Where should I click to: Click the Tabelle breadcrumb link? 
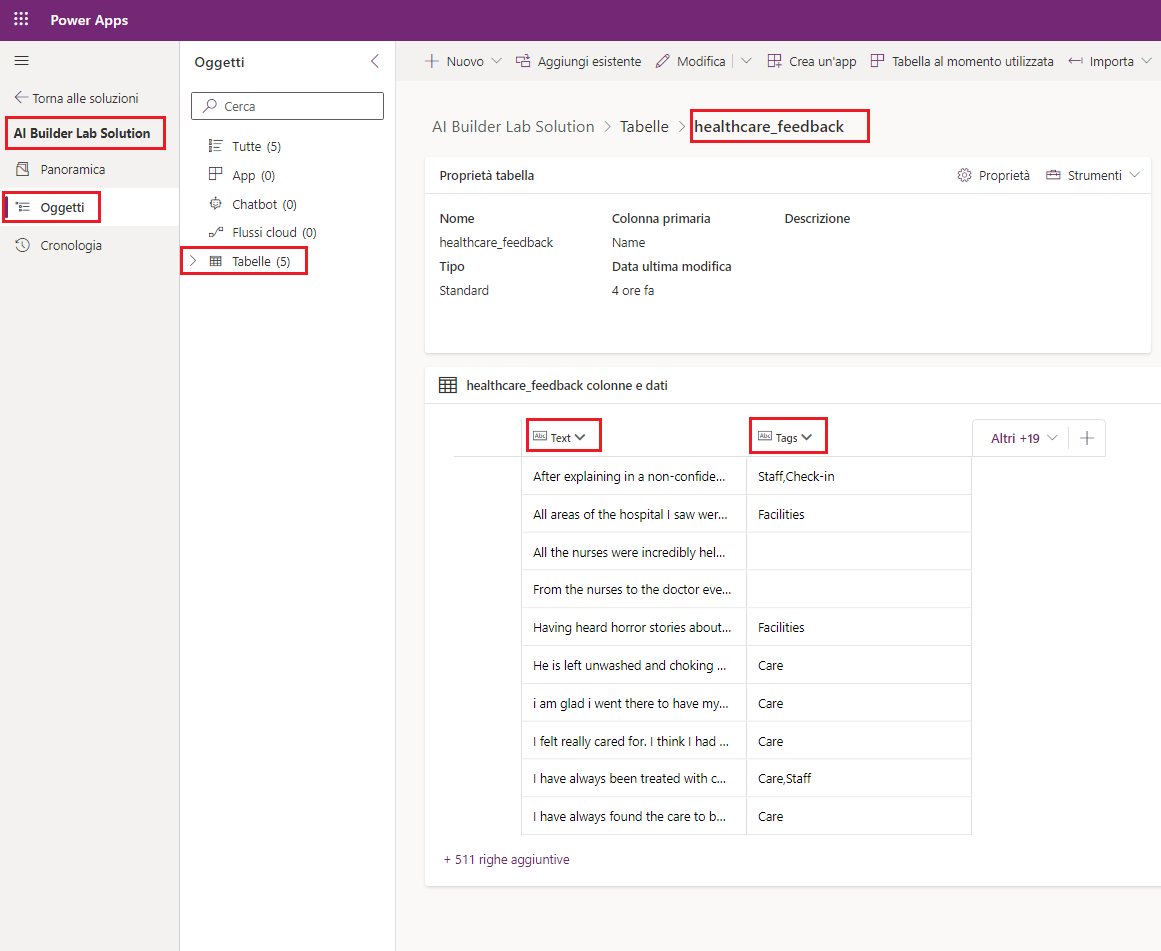pos(644,127)
